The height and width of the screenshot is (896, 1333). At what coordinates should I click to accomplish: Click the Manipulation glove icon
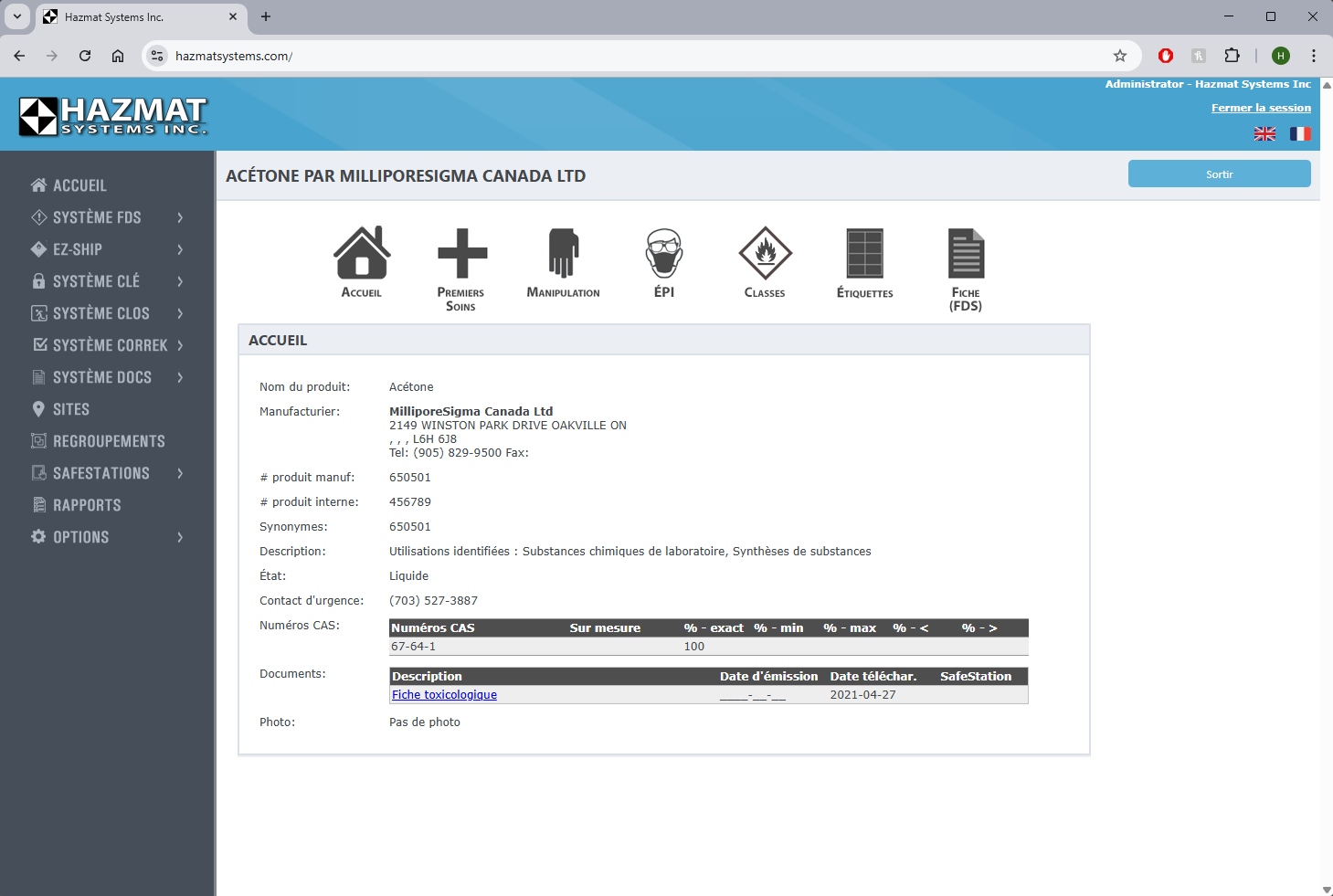tap(563, 254)
